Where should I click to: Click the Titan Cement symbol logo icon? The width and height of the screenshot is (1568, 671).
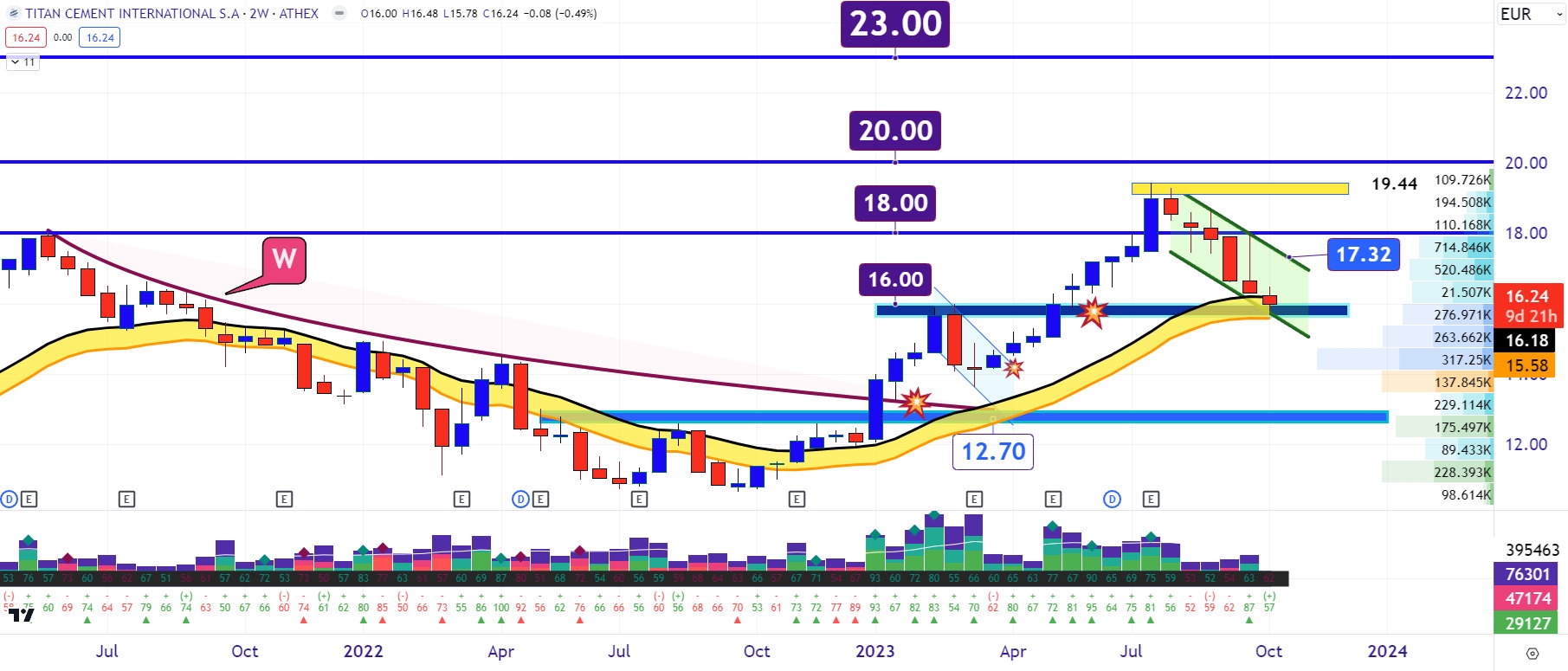pyautogui.click(x=13, y=14)
